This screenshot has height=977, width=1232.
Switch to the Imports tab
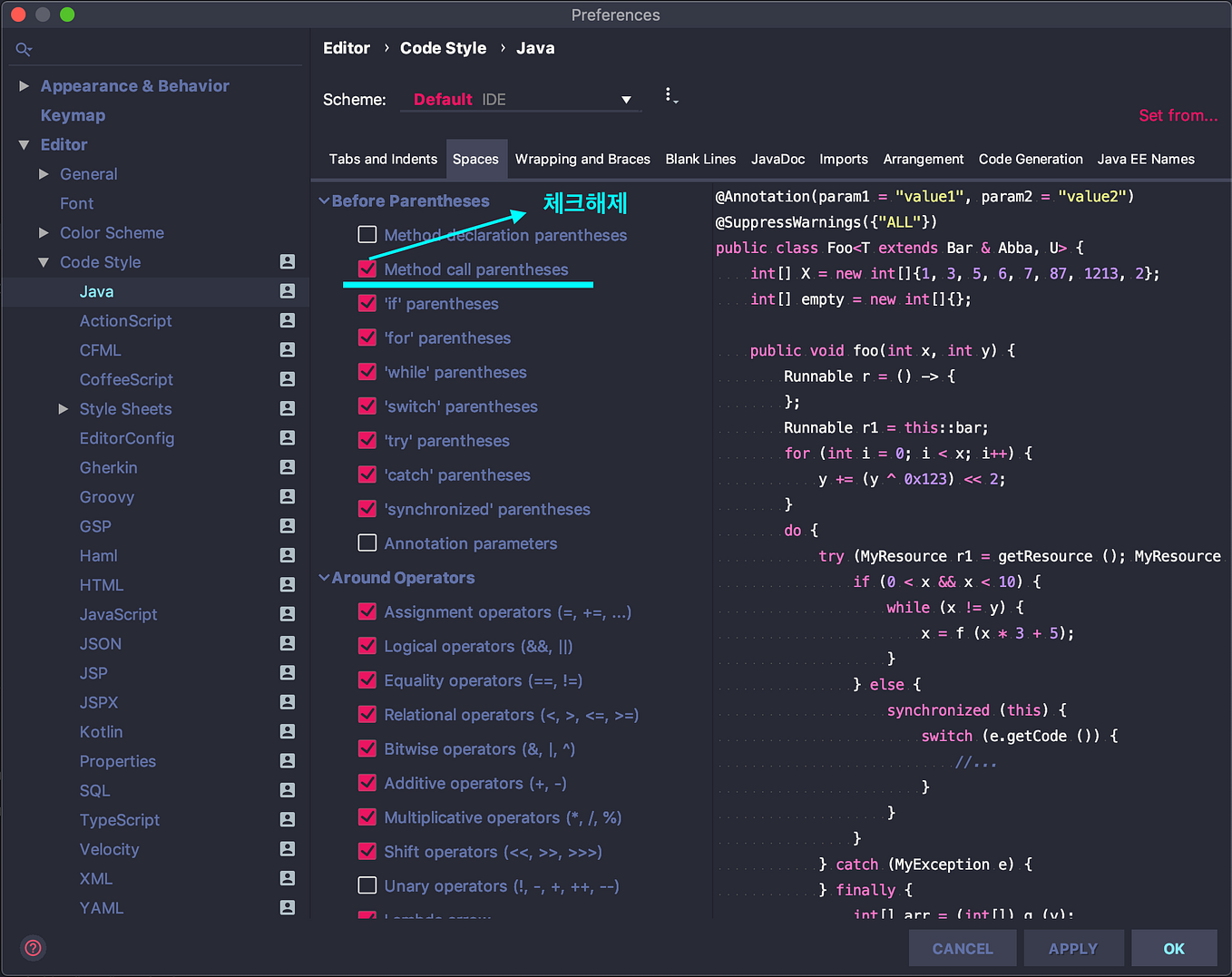(844, 159)
